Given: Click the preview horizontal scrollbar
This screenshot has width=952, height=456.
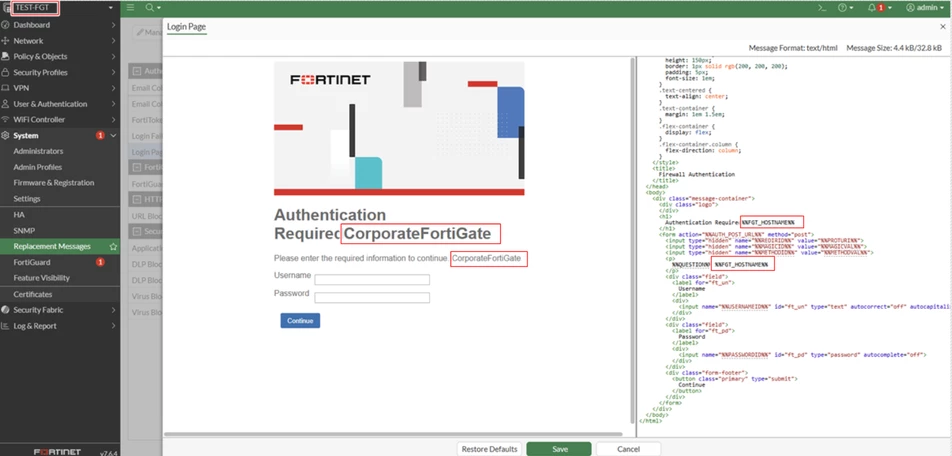Looking at the screenshot, I should 393,434.
